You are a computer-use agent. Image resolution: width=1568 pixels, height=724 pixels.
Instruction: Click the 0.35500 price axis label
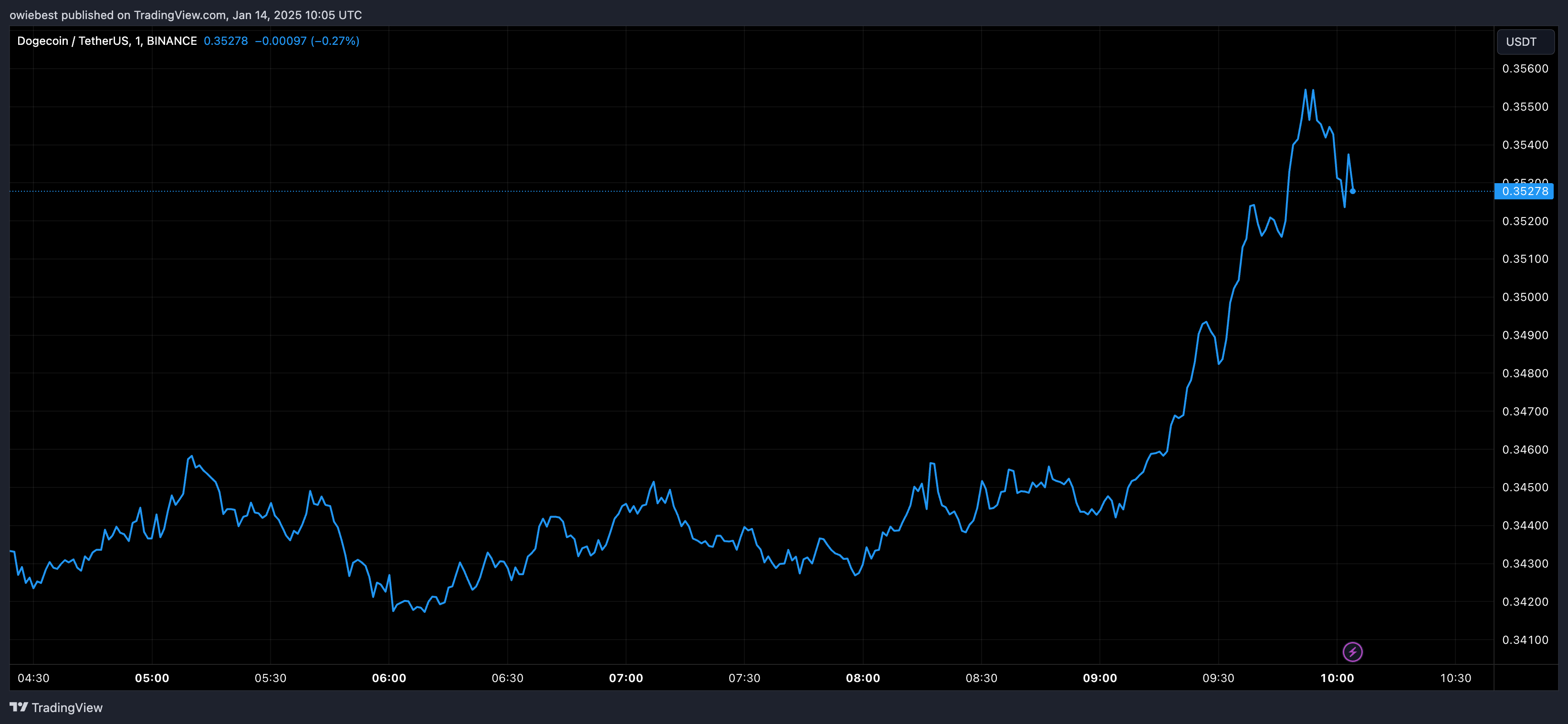[x=1526, y=106]
